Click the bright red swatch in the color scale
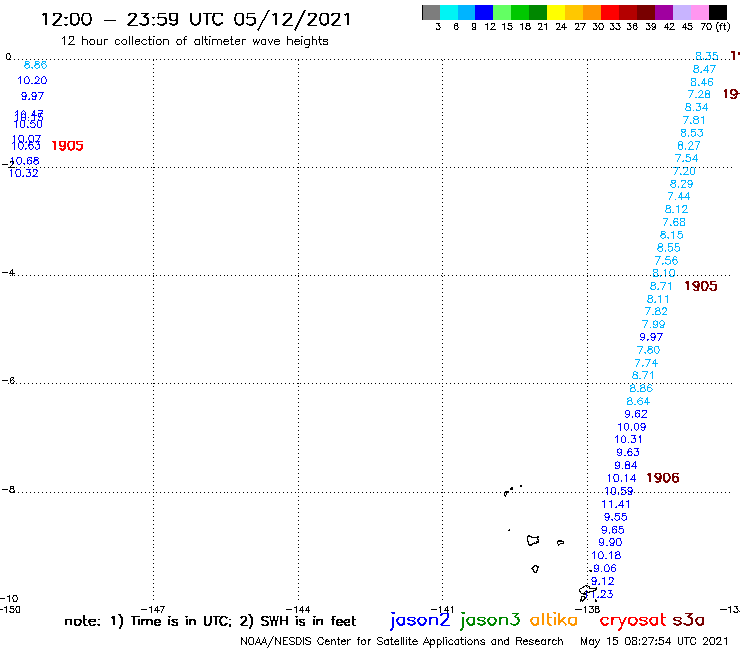The image size is (740, 650). click(609, 12)
